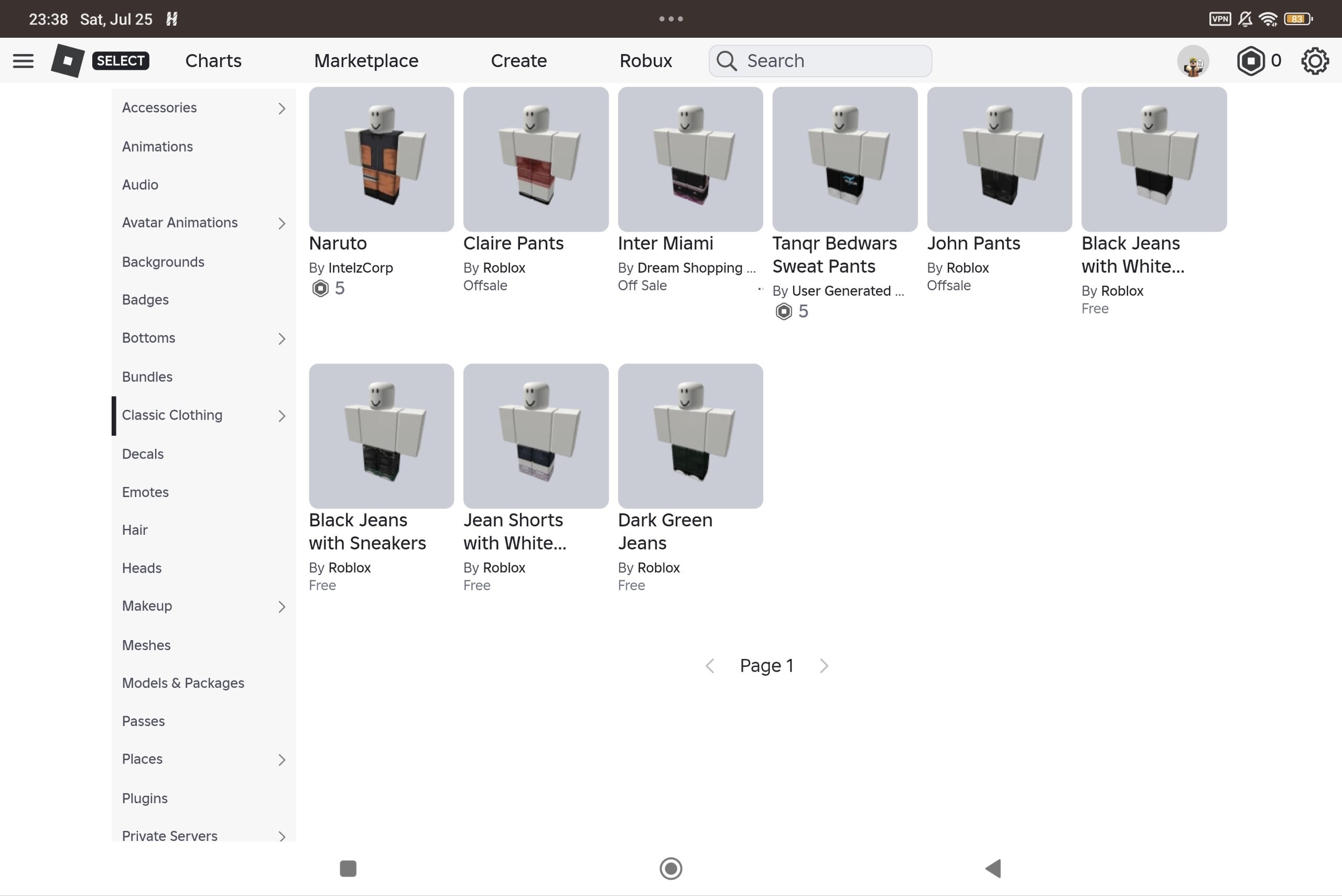Expand the Classic Clothing category chevron
This screenshot has width=1342, height=896.
[x=282, y=415]
